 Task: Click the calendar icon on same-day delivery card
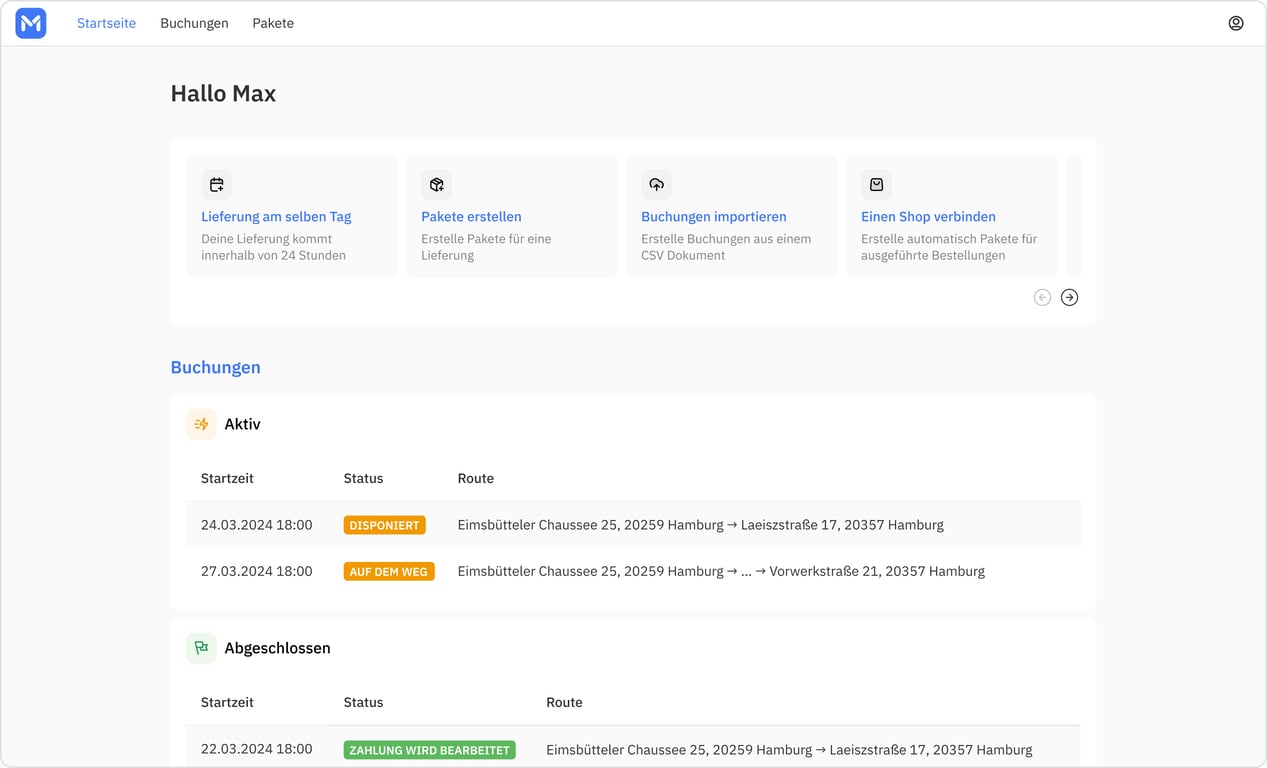pyautogui.click(x=216, y=185)
